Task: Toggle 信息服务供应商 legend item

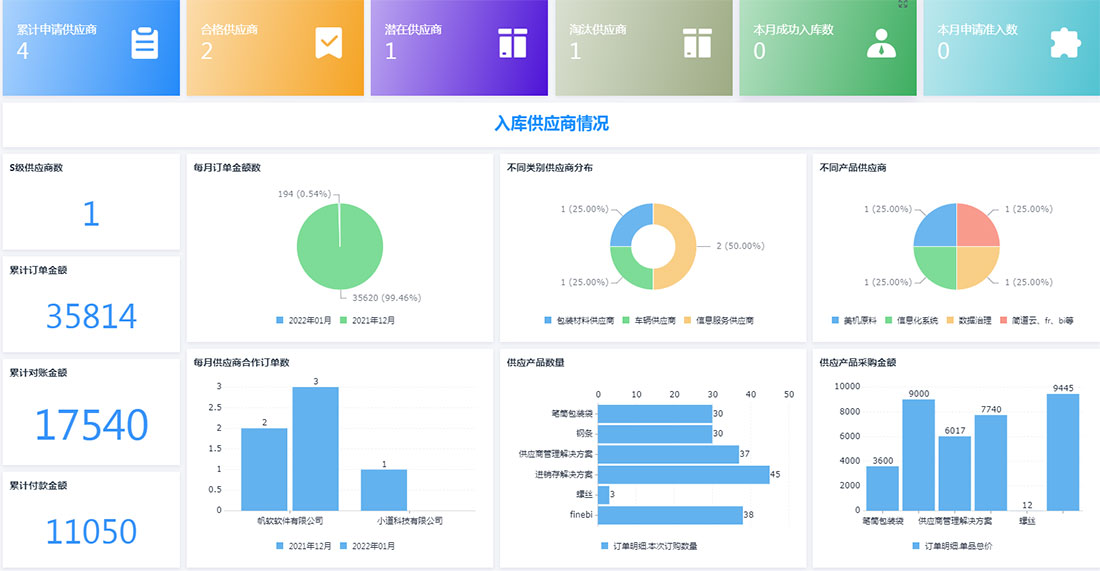Action: click(x=720, y=320)
